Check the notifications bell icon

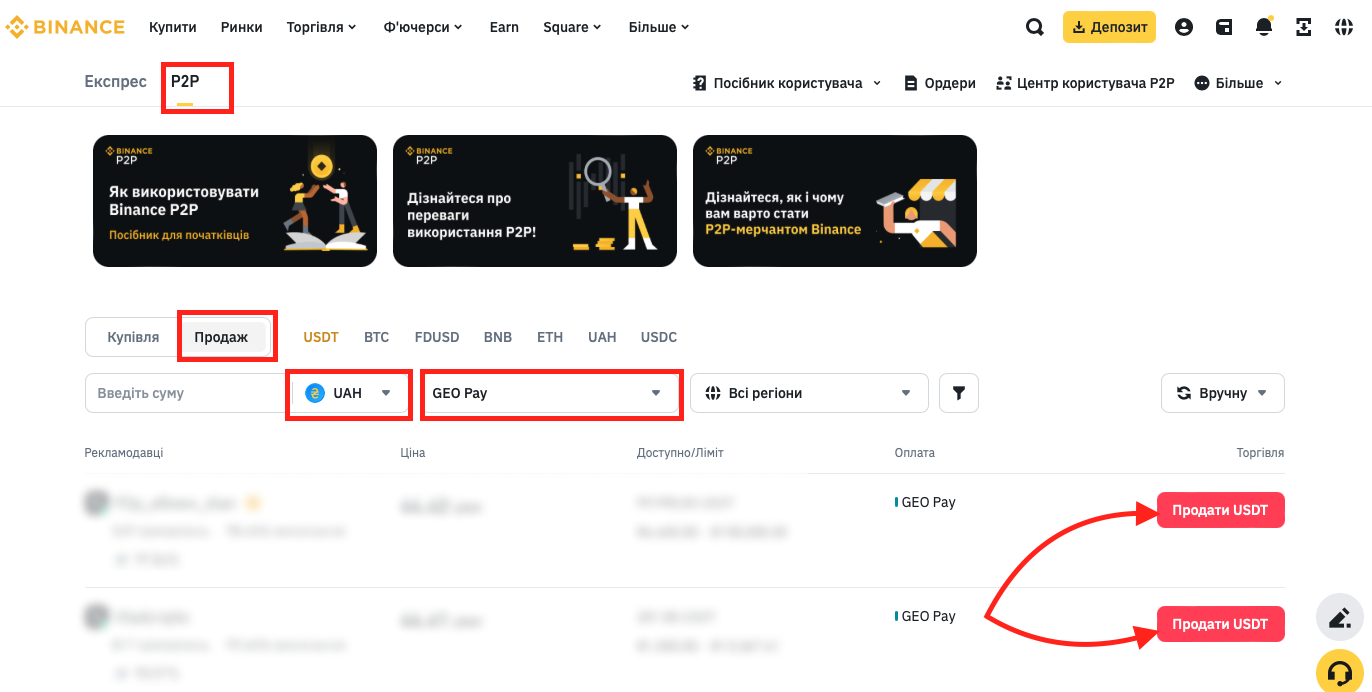[x=1264, y=27]
